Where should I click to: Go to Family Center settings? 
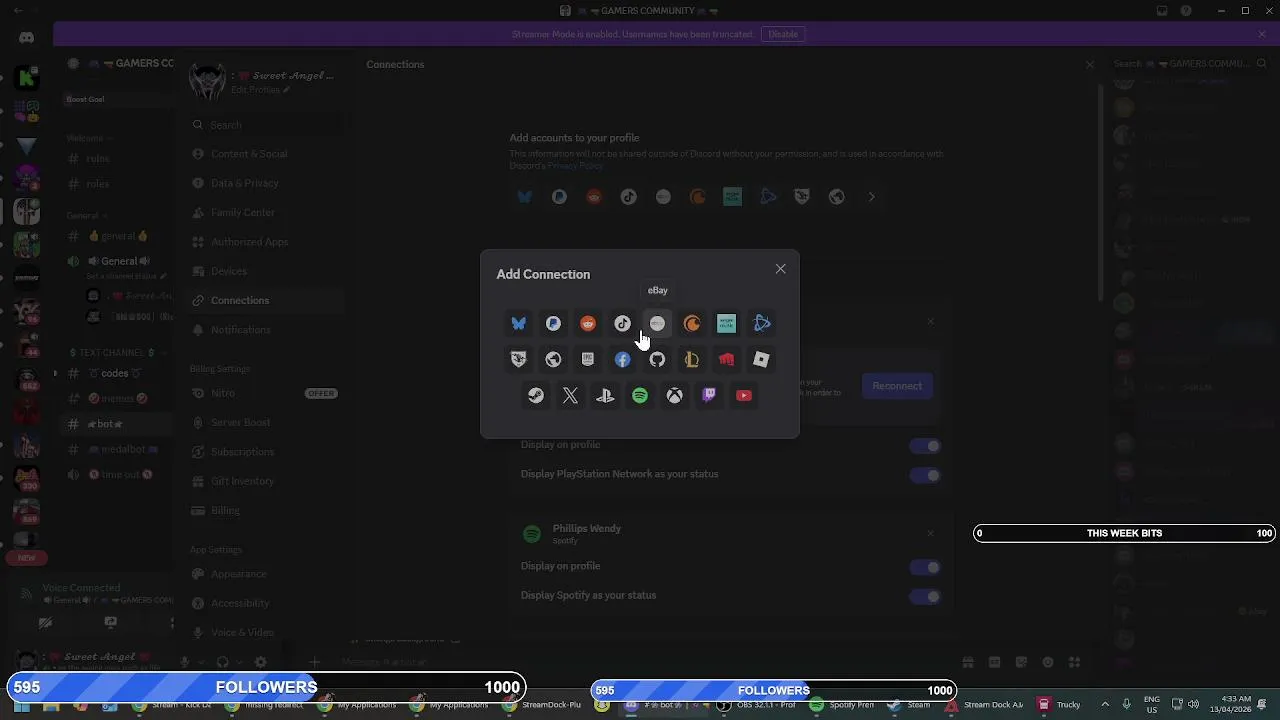click(x=264, y=212)
